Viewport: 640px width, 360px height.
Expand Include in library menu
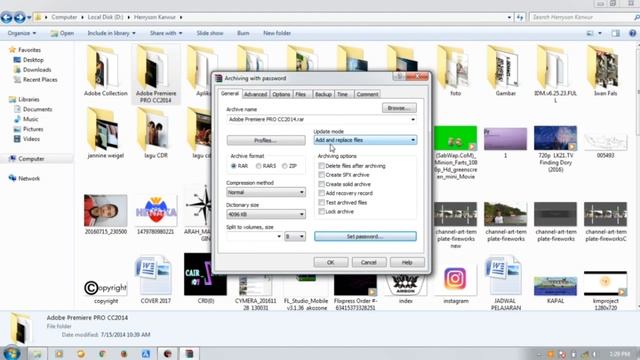pos(111,33)
